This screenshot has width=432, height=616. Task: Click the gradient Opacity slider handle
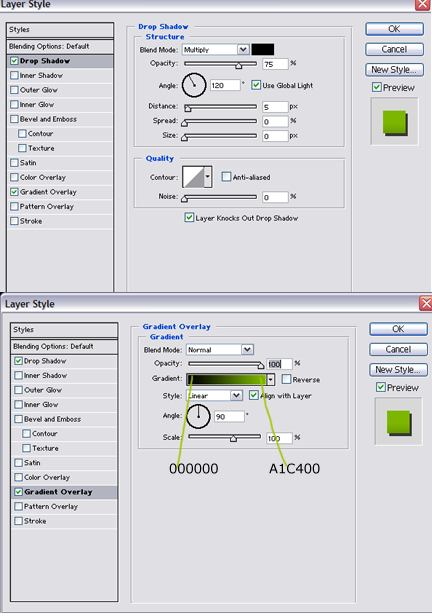pyautogui.click(x=261, y=366)
